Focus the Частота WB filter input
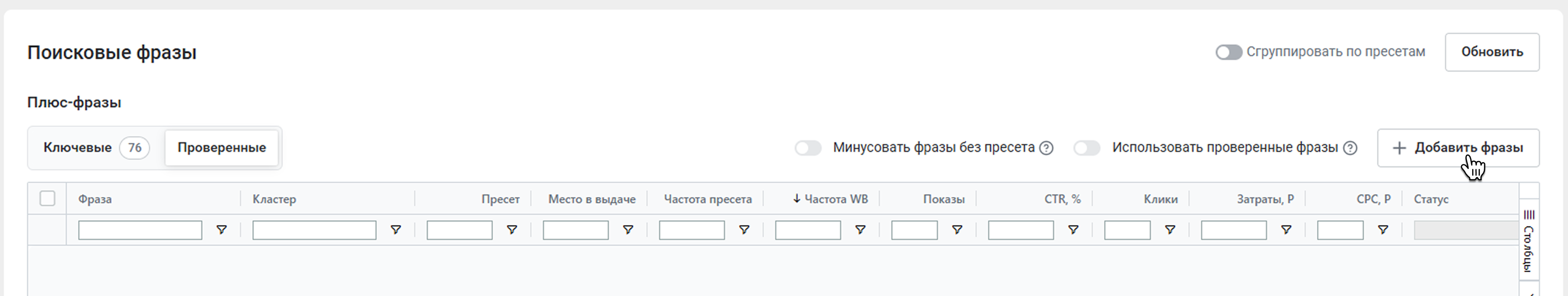The height and width of the screenshot is (296, 1568). coord(808,230)
